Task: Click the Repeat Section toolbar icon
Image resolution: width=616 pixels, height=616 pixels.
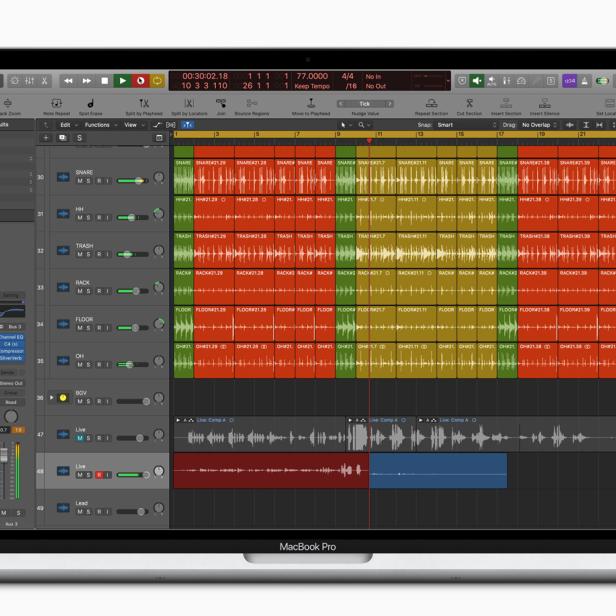Action: [x=431, y=103]
